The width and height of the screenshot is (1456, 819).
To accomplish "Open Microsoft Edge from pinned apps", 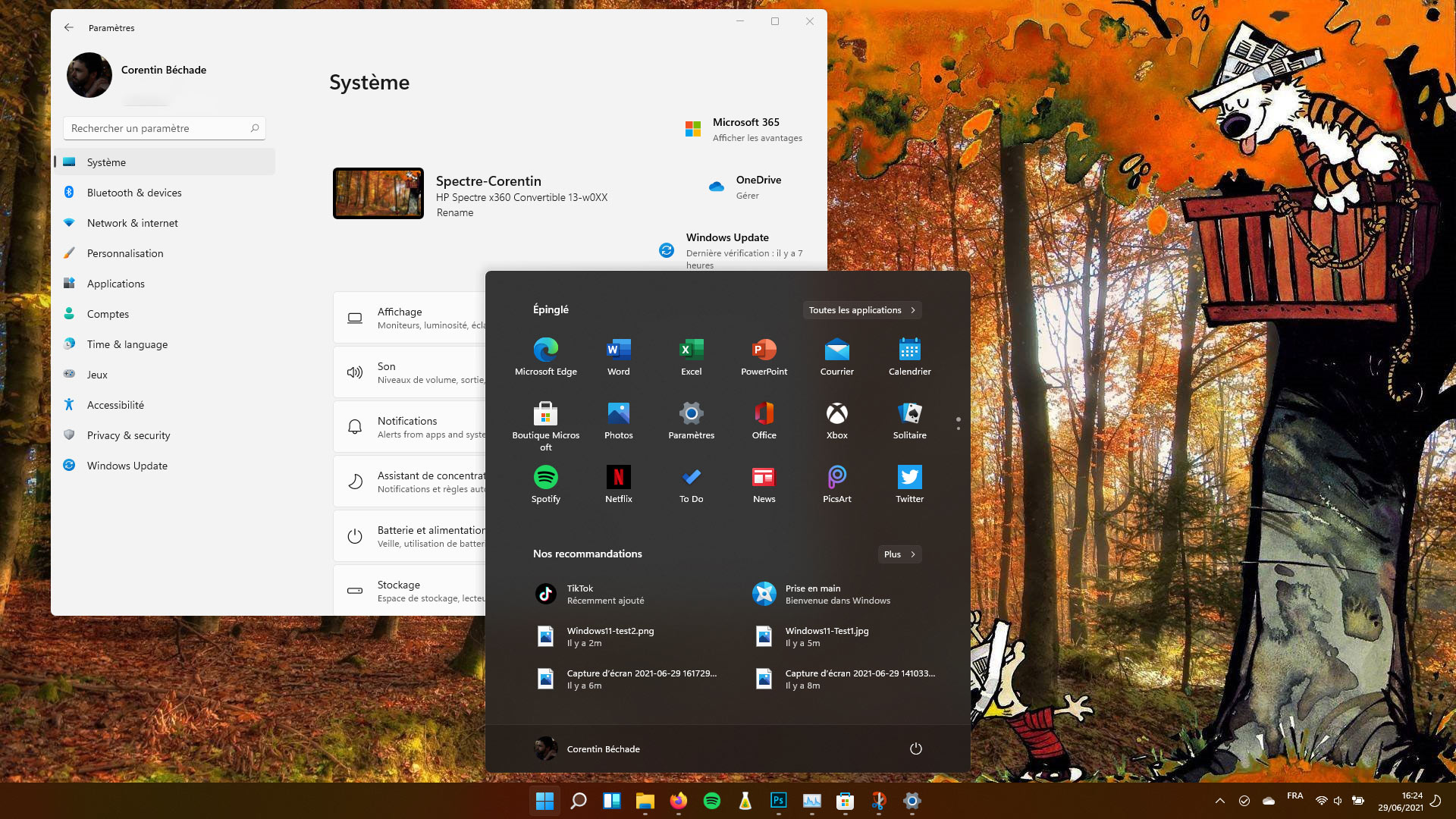I will point(545,356).
